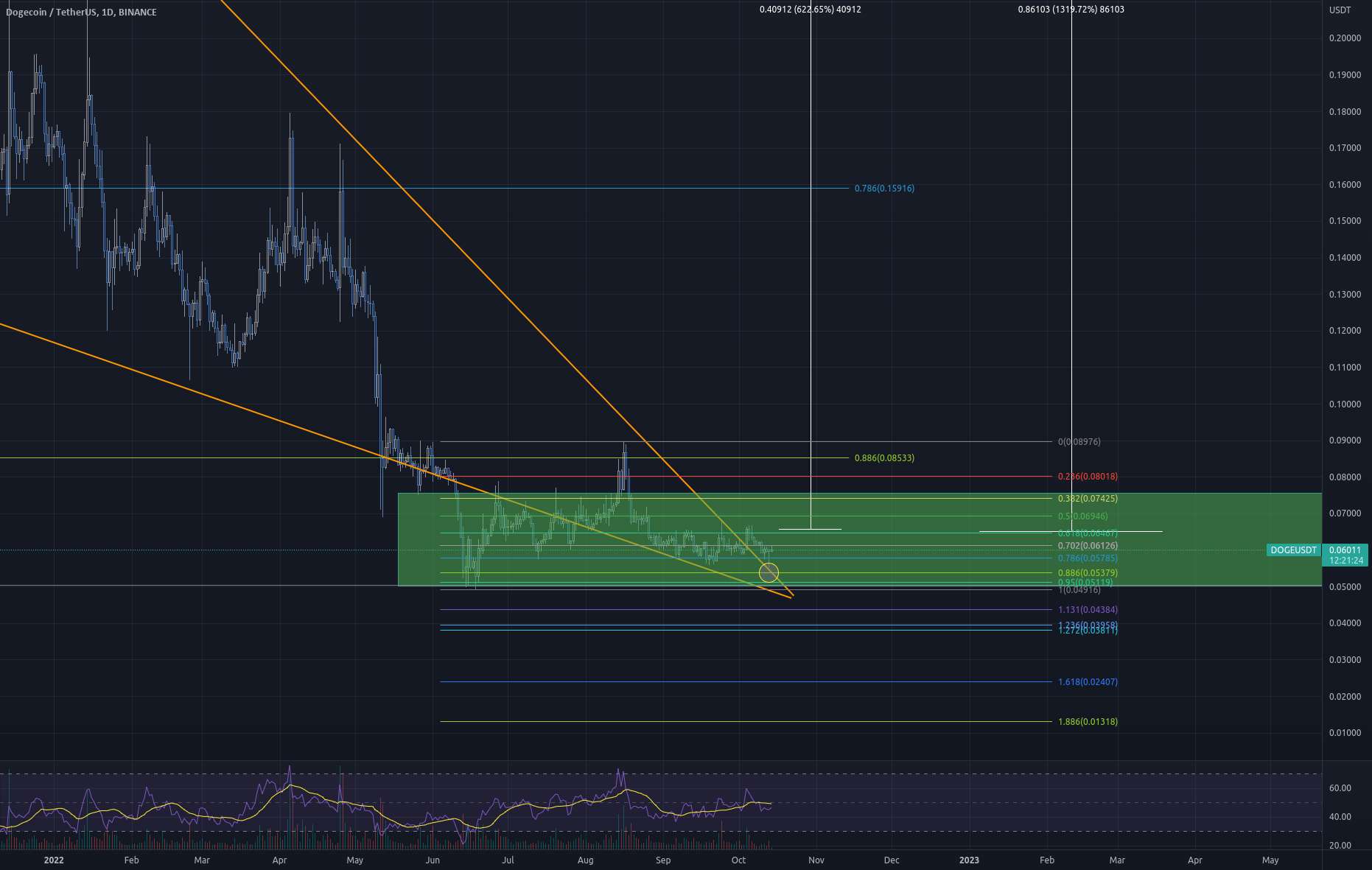The height and width of the screenshot is (870, 1372).
Task: Click the 0.702(0.06126) retracement label
Action: tap(1088, 546)
